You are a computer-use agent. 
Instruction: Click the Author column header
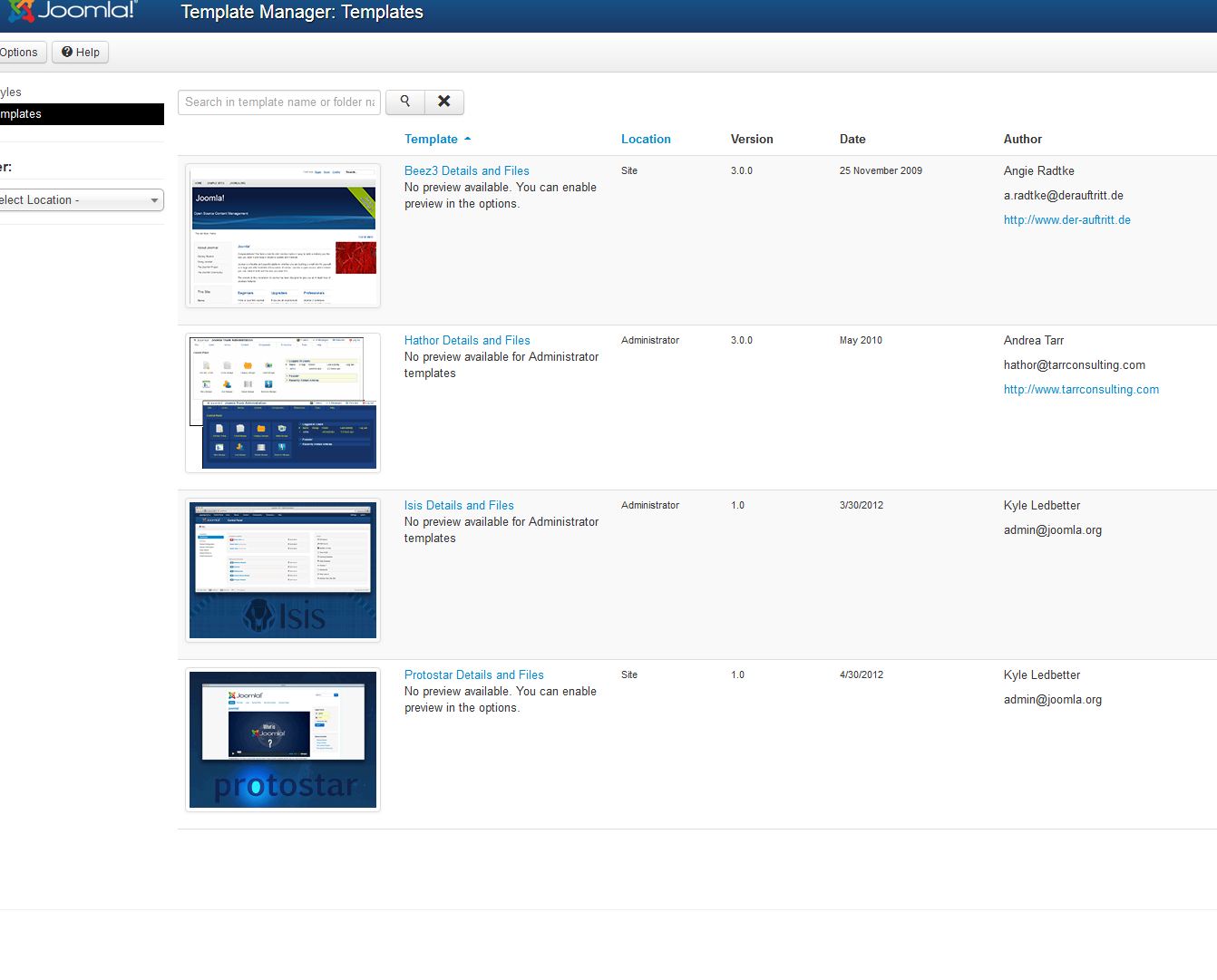tap(1023, 139)
